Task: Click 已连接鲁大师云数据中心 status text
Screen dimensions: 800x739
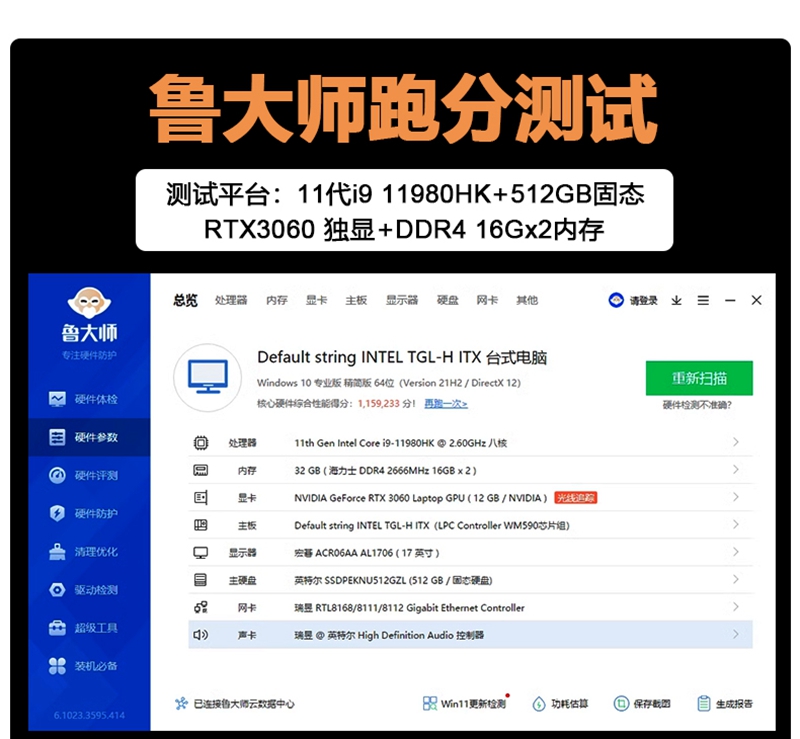Action: tap(244, 704)
